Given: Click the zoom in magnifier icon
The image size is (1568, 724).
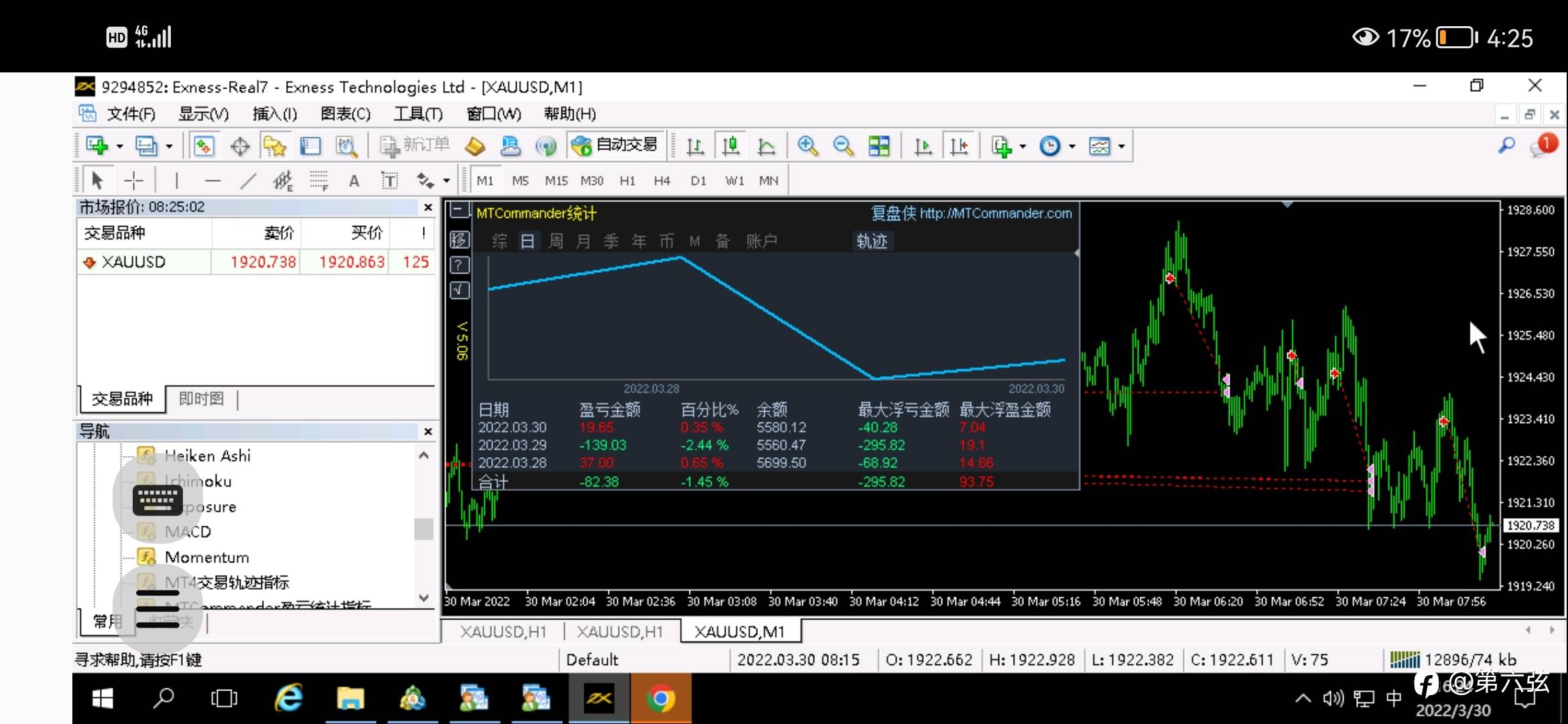Looking at the screenshot, I should click(807, 145).
